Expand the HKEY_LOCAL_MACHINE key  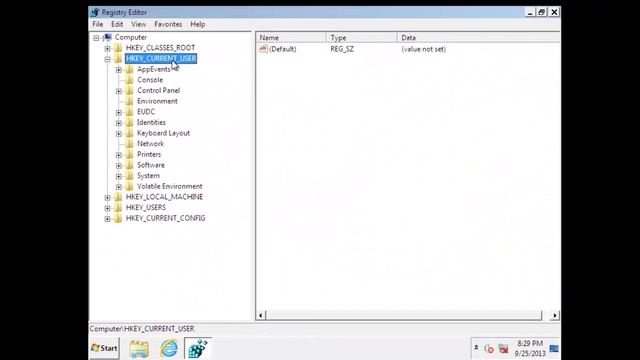(107, 198)
